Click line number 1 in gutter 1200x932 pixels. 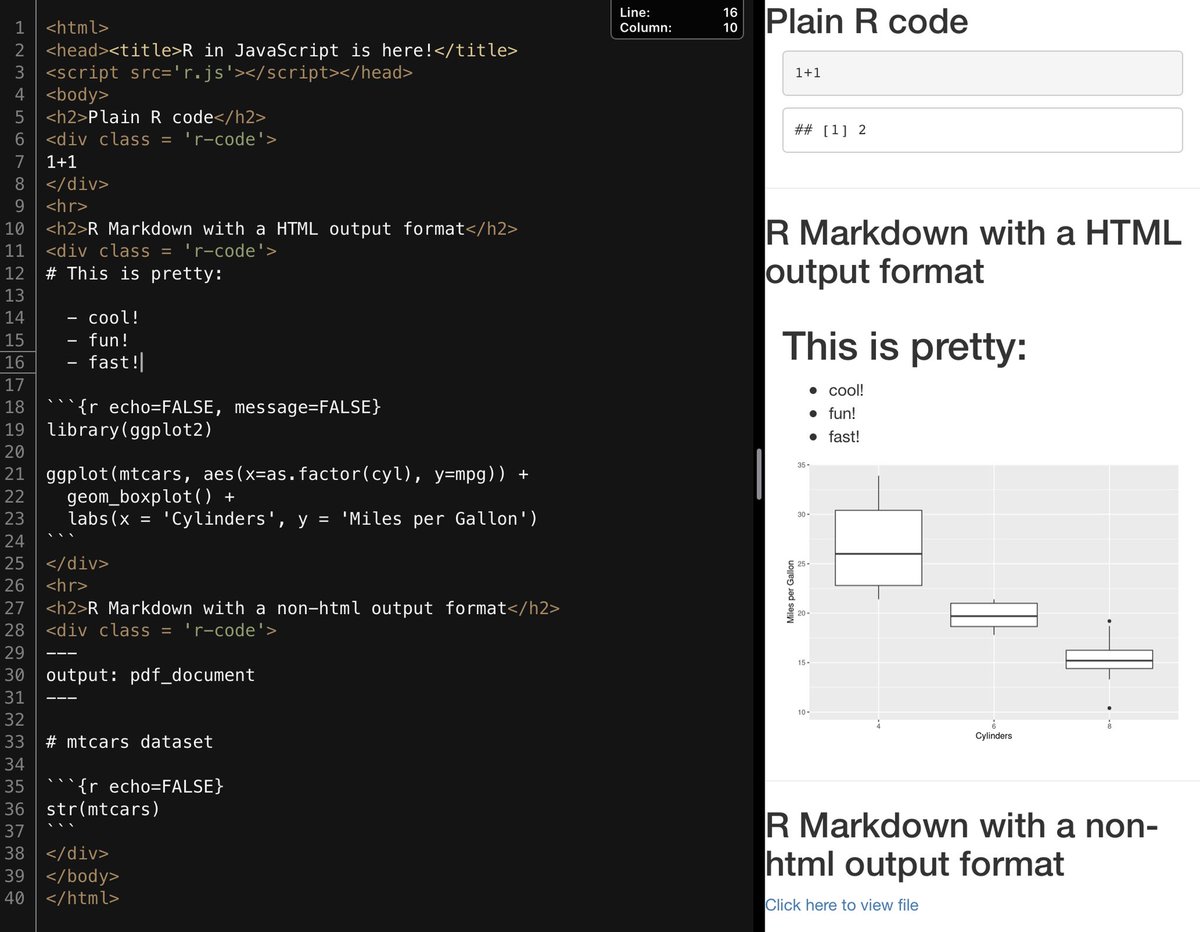(20, 28)
